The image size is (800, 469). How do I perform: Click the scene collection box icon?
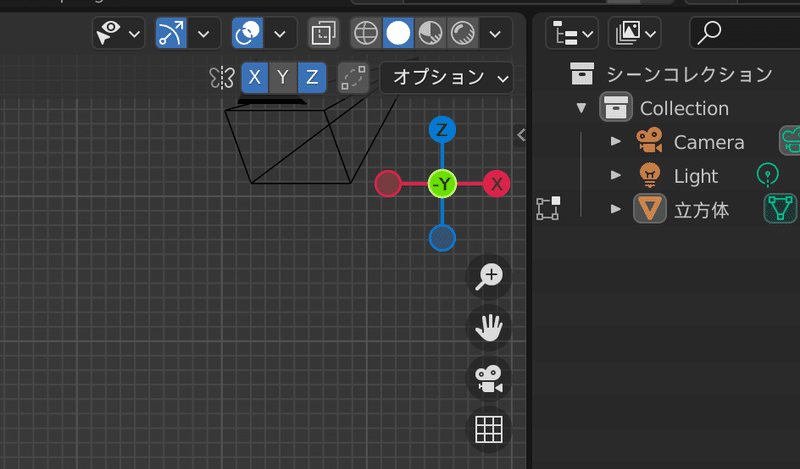pyautogui.click(x=582, y=74)
